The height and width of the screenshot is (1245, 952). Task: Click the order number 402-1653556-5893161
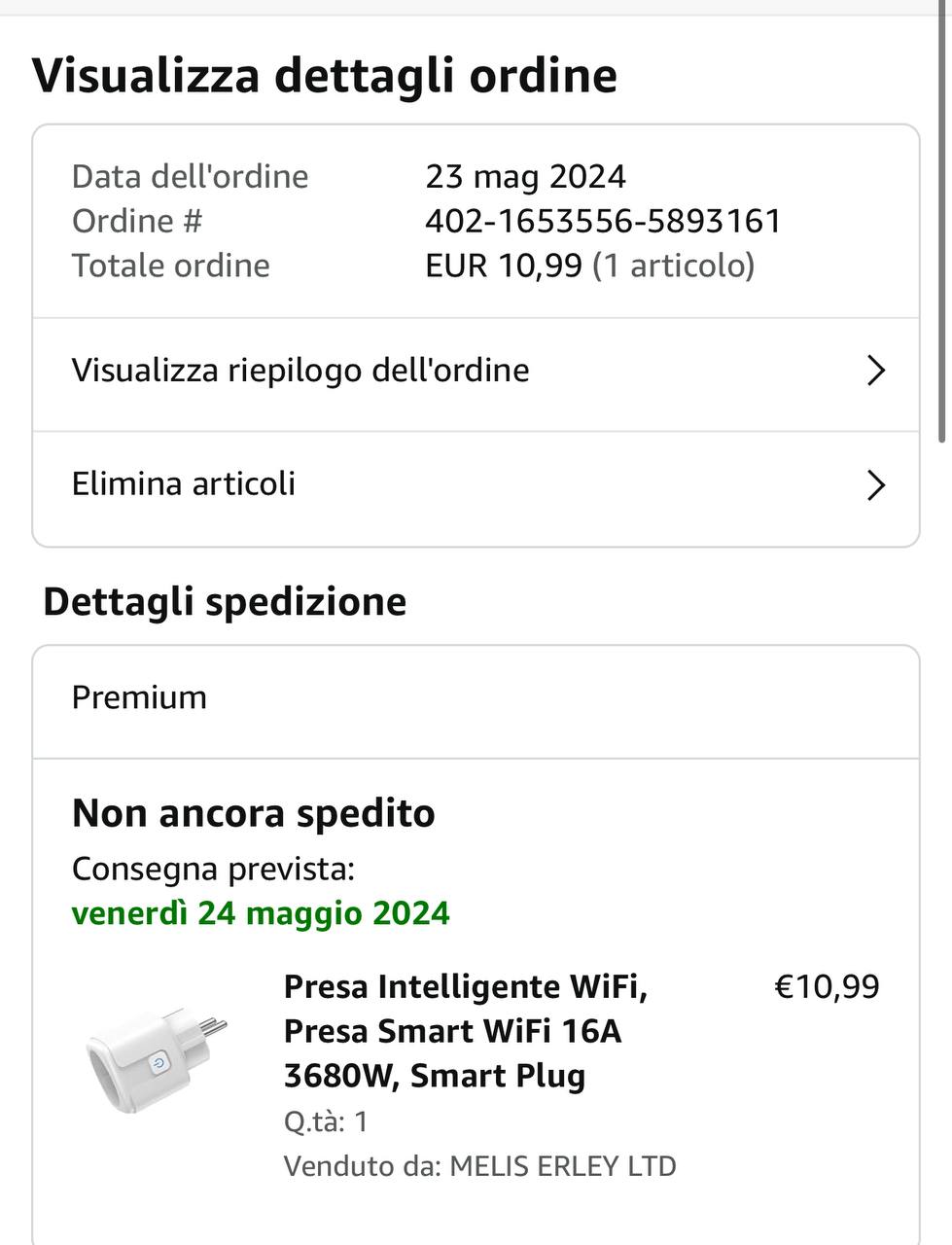(603, 221)
